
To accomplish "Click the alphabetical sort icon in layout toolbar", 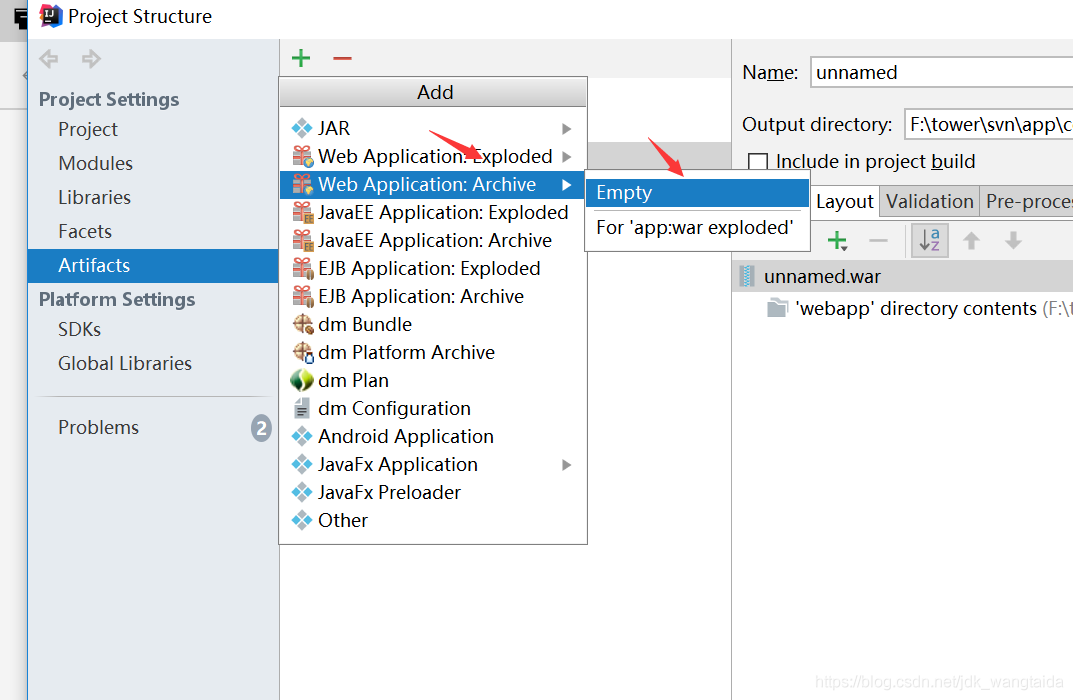I will 930,240.
